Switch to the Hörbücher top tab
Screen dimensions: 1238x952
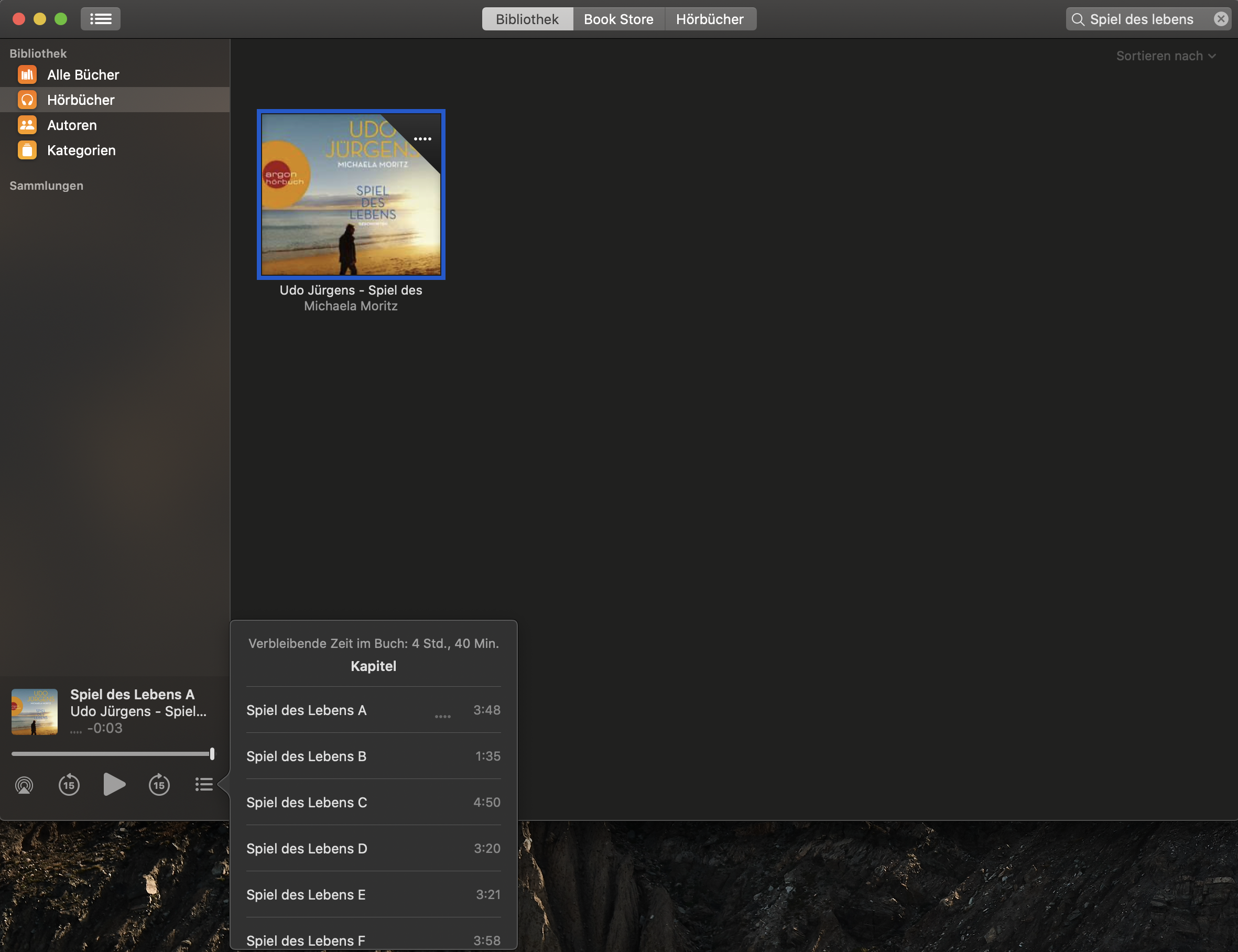[709, 19]
